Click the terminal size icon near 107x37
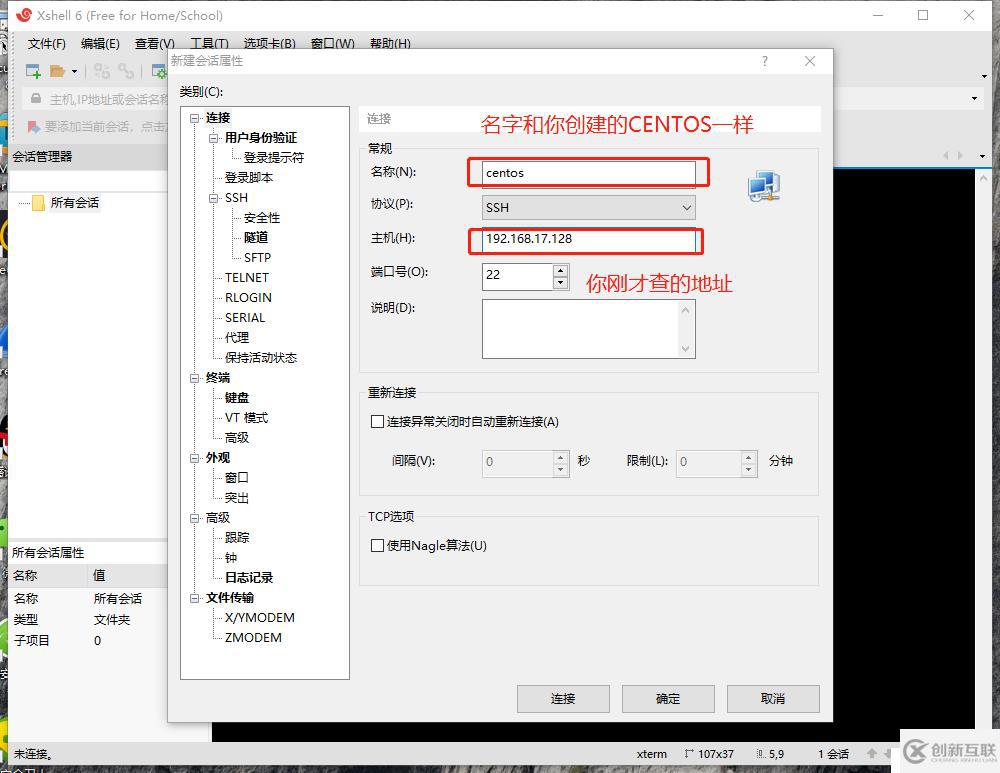 689,754
